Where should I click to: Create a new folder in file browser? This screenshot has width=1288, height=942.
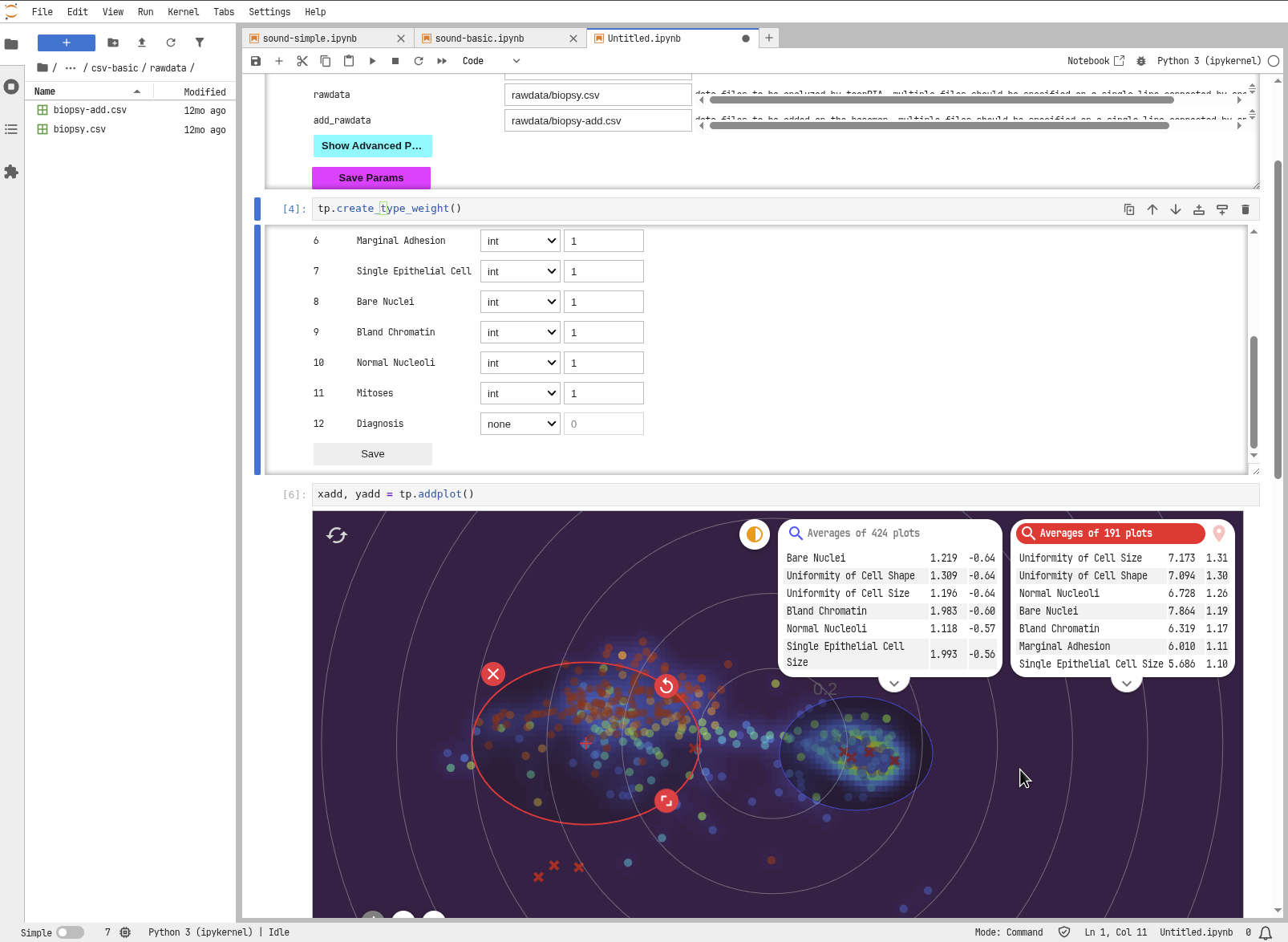click(x=113, y=43)
